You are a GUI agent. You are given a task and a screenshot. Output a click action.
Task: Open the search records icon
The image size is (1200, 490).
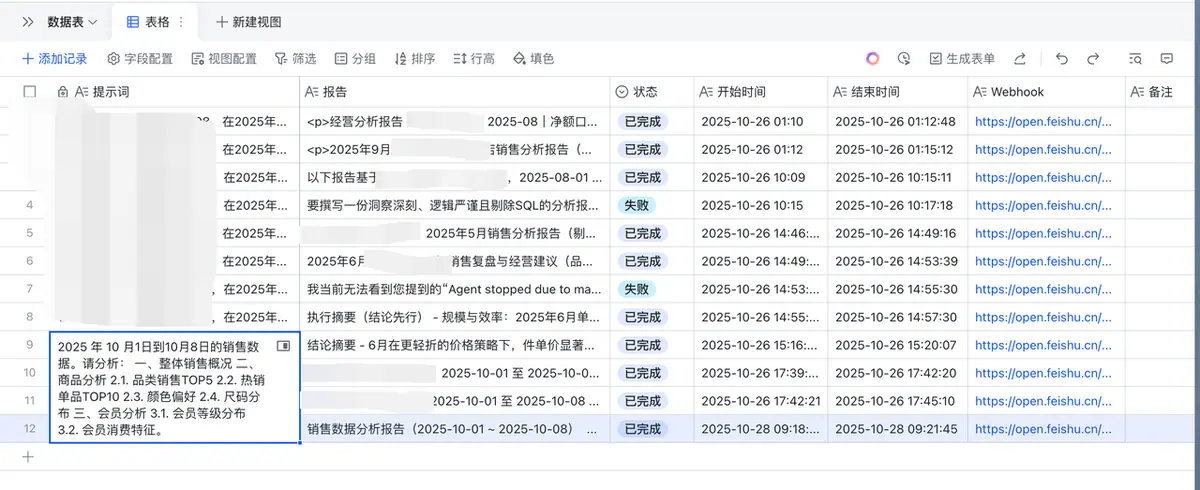pyautogui.click(x=1135, y=59)
